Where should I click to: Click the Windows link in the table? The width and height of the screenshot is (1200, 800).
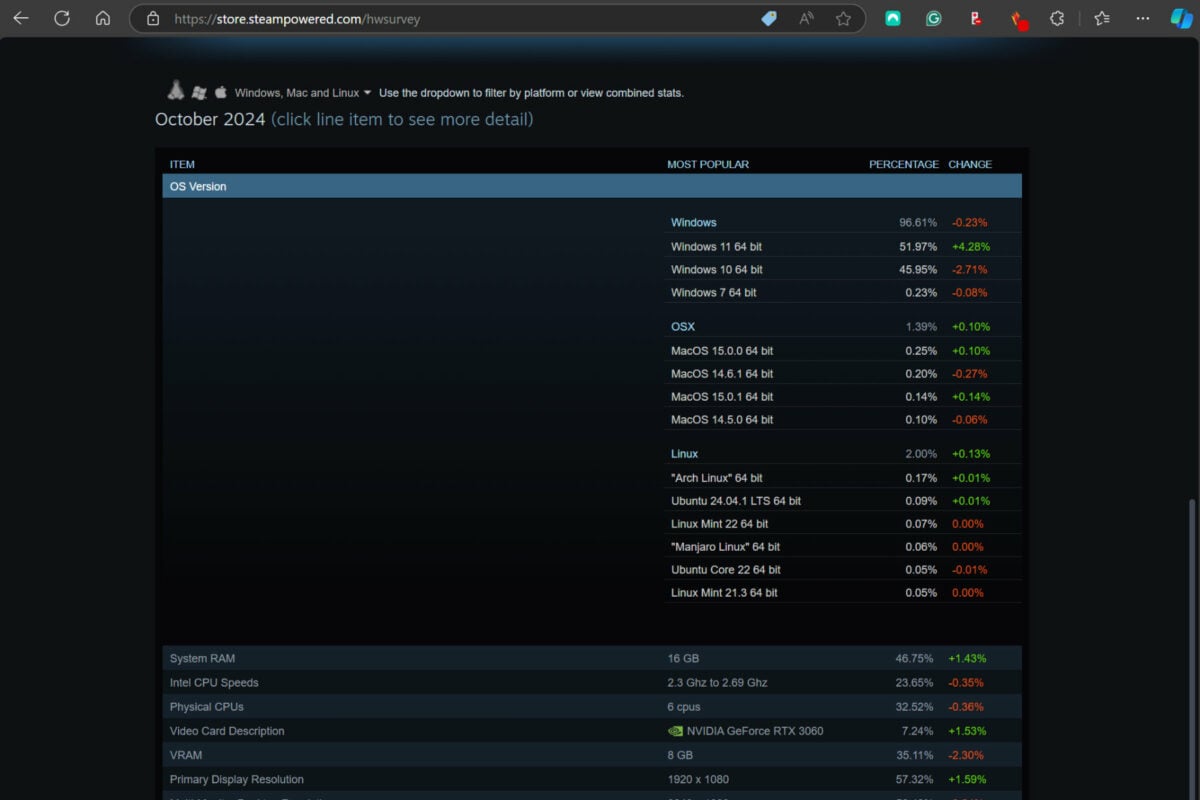(693, 222)
